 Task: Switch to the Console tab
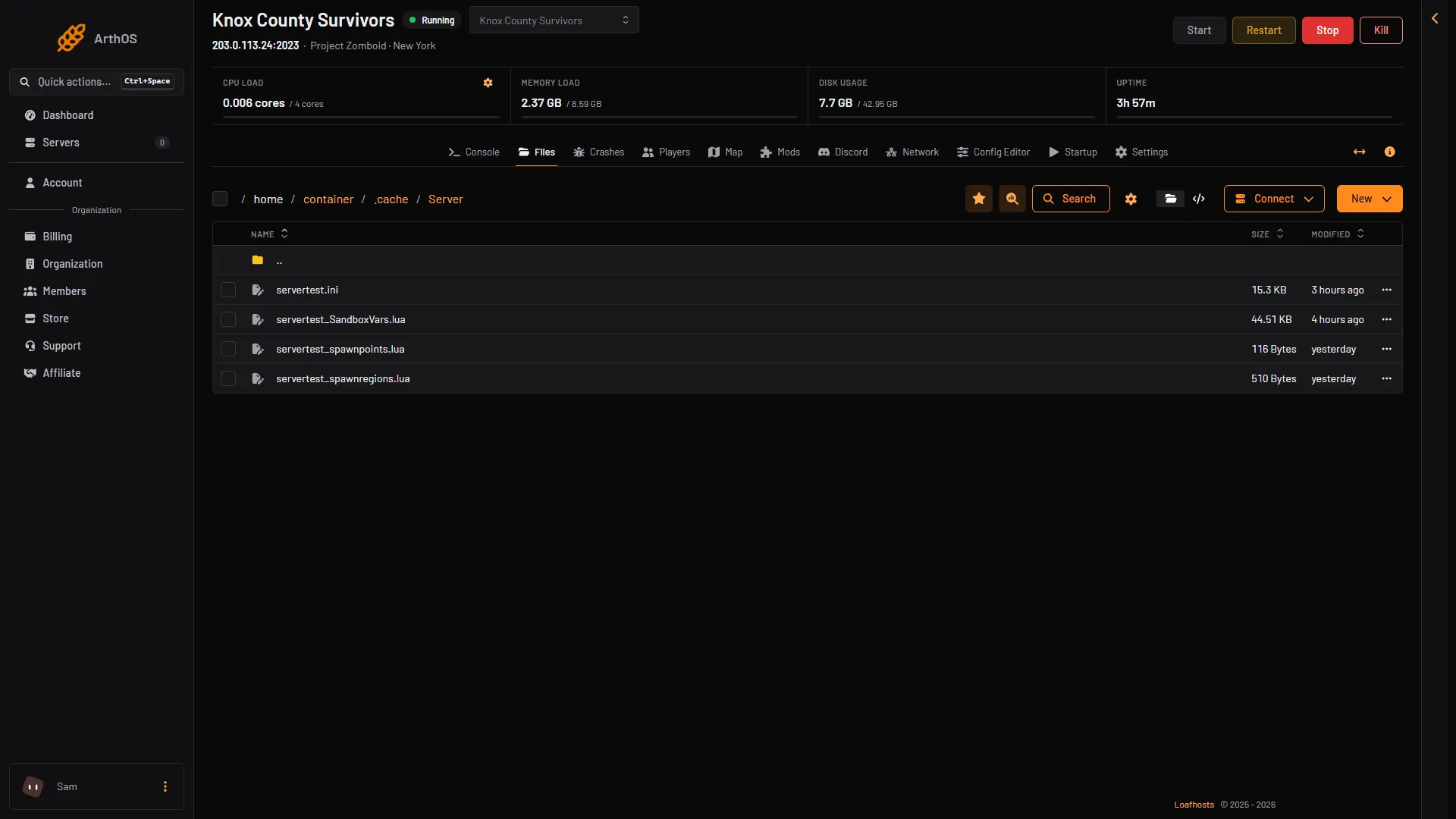(x=474, y=152)
